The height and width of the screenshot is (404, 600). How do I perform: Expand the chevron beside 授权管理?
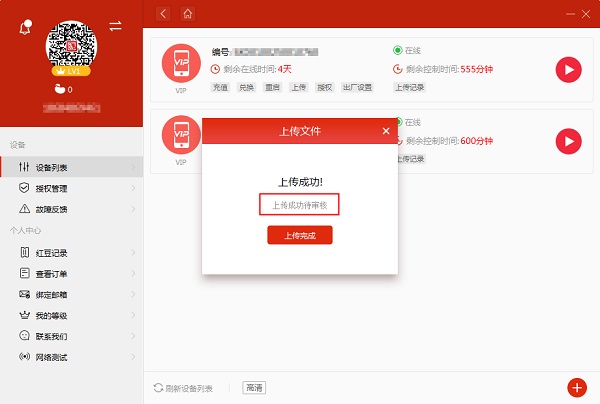[x=133, y=188]
